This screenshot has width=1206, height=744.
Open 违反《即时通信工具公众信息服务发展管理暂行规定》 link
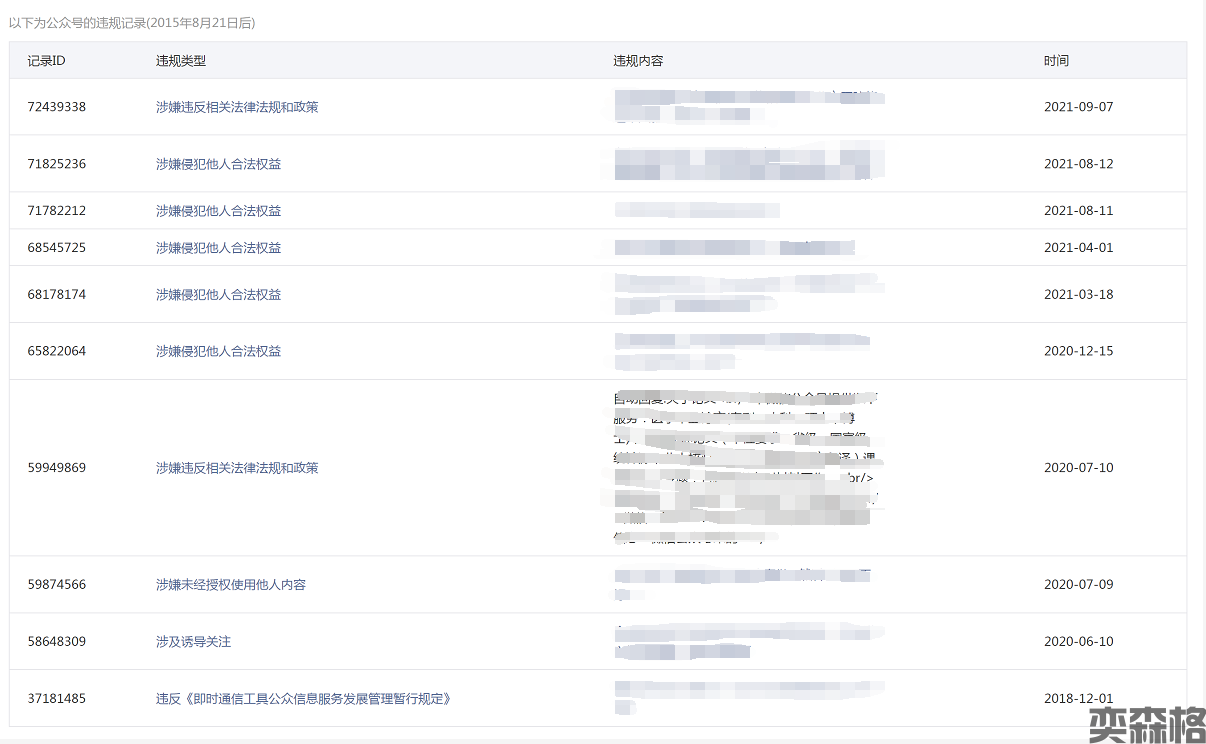[303, 699]
